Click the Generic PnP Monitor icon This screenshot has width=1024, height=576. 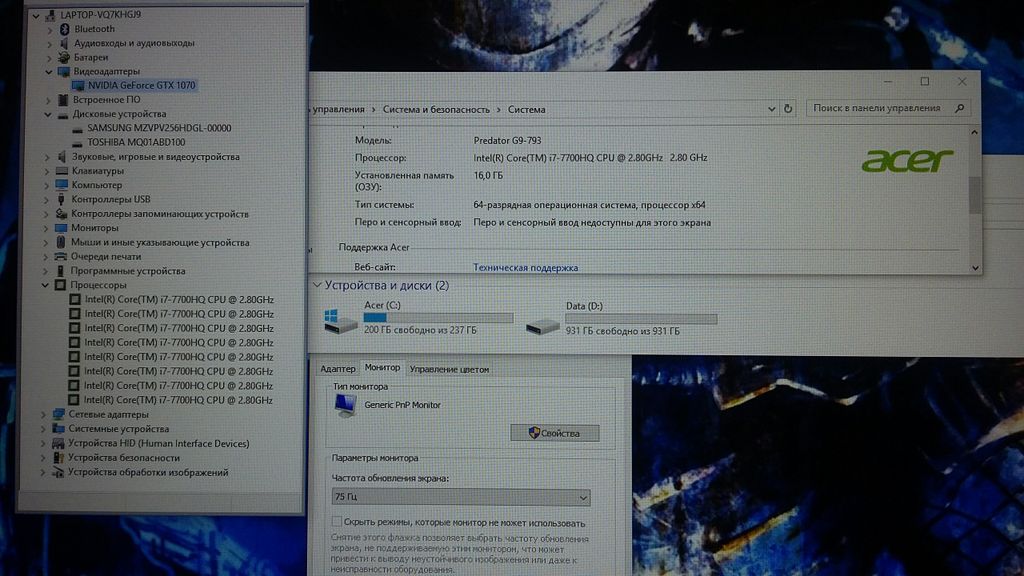[345, 406]
